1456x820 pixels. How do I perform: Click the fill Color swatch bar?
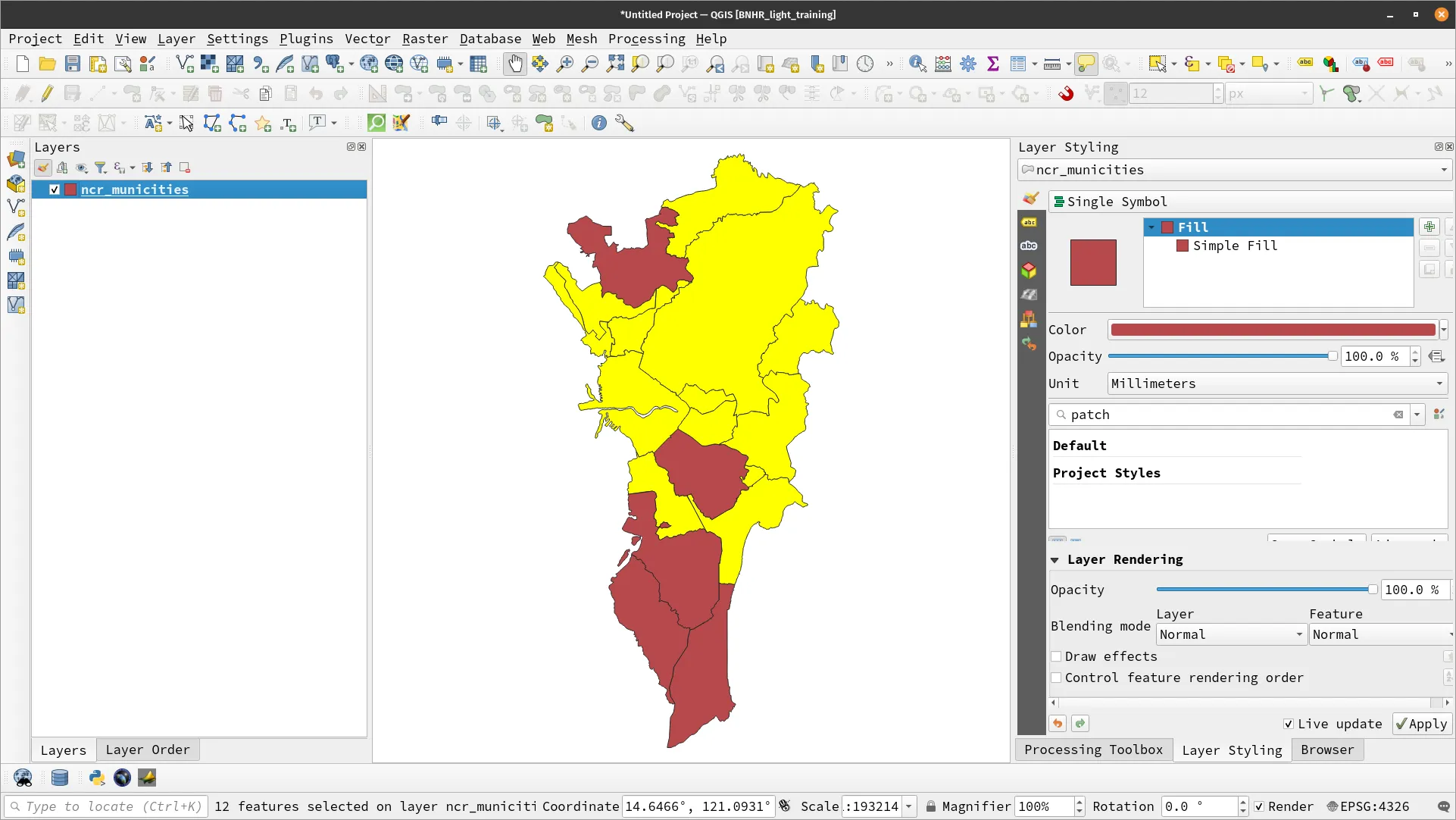[1272, 330]
